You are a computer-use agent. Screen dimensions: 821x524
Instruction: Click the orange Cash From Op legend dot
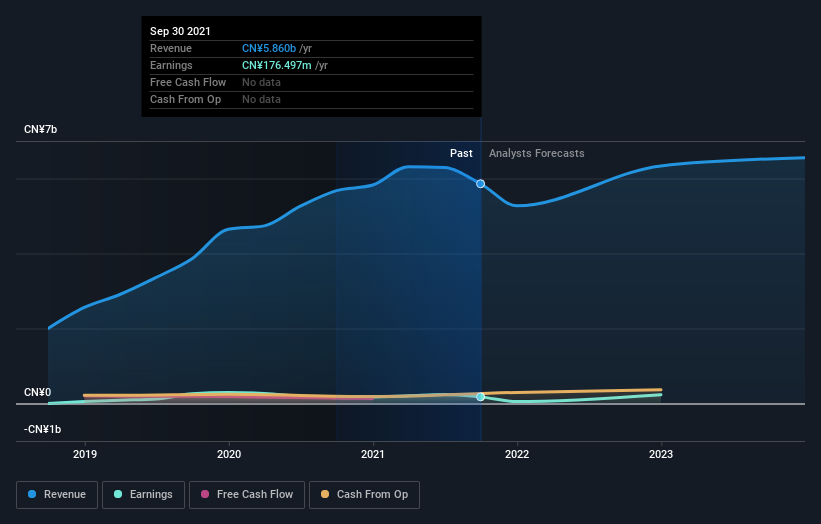pyautogui.click(x=325, y=494)
